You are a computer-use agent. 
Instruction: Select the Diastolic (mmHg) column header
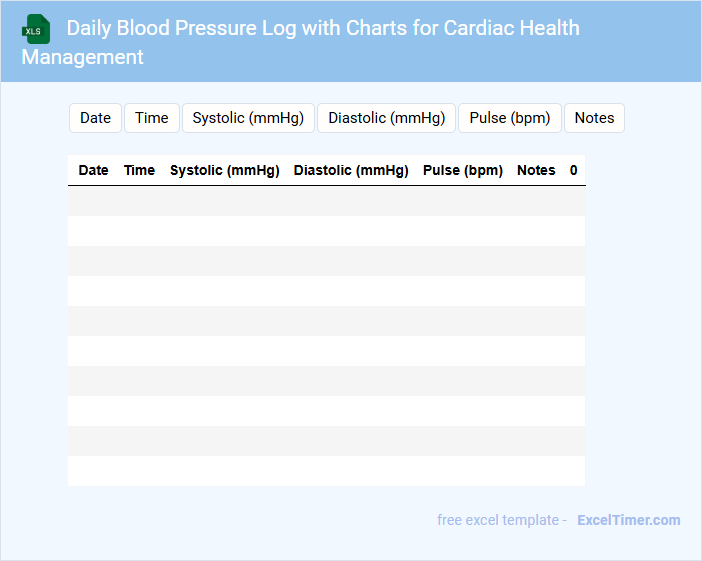point(351,170)
